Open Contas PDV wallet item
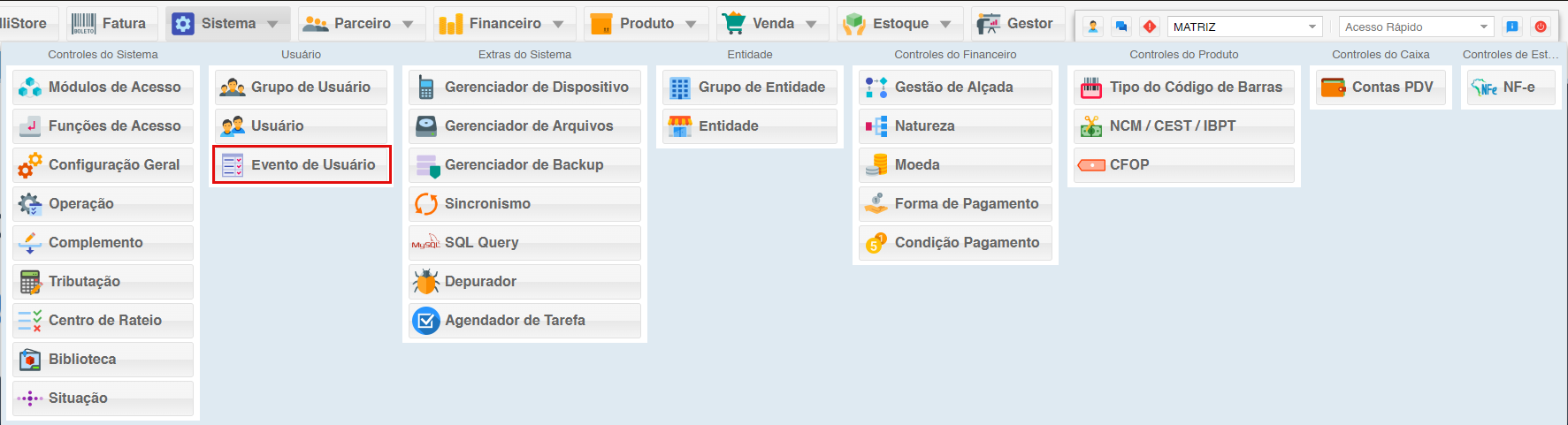Viewport: 1568px width, 425px height. 1381,87
